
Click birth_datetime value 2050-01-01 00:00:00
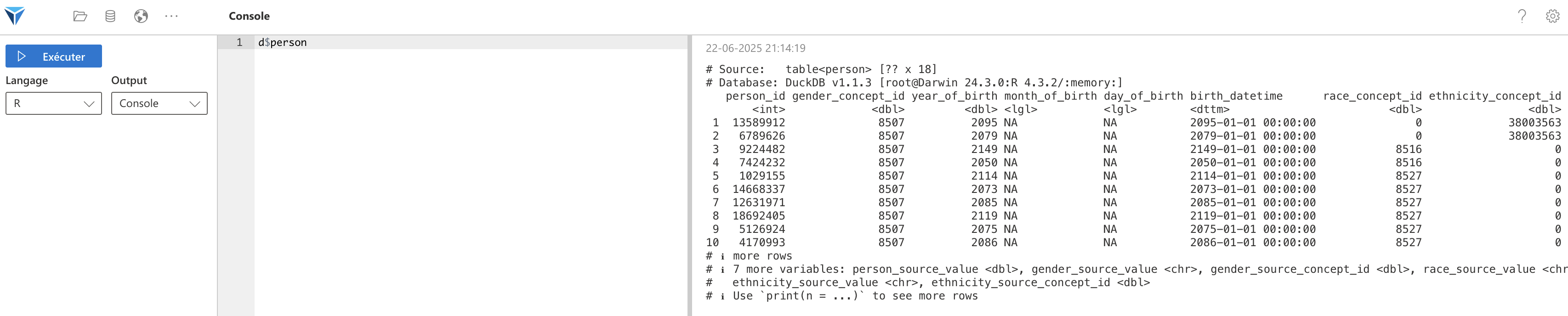(1253, 163)
